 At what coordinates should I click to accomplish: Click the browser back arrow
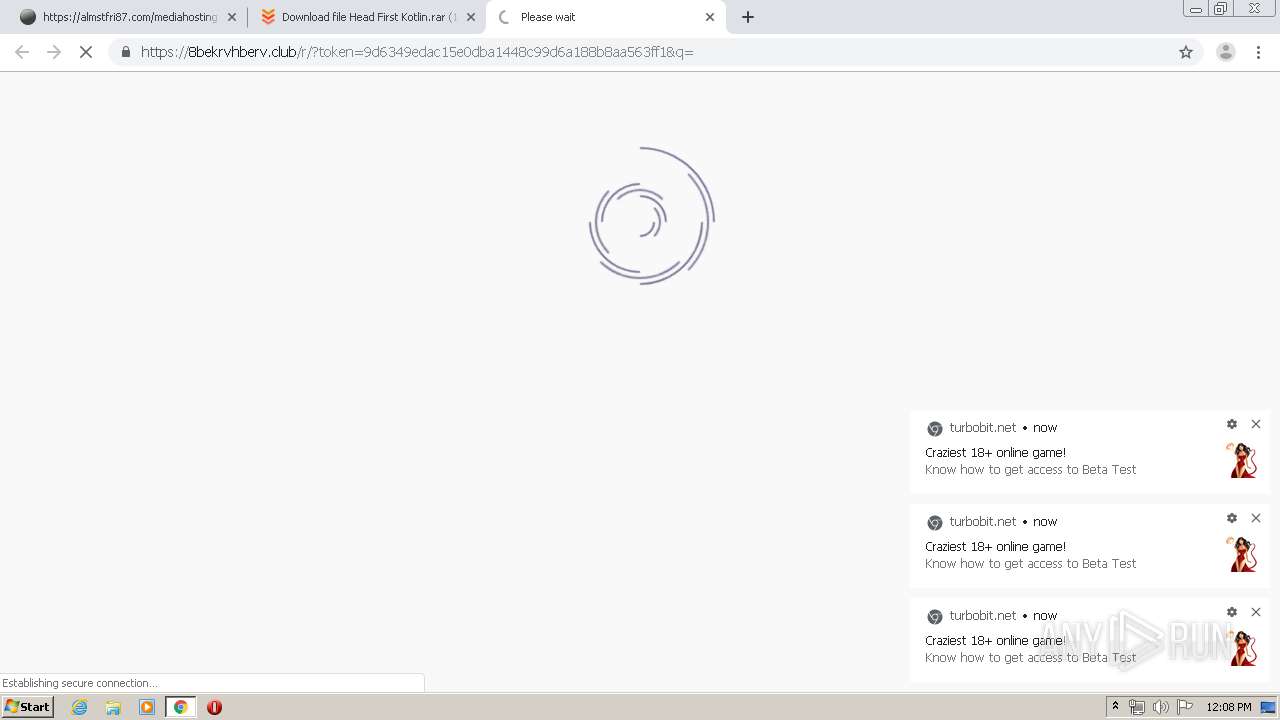(x=22, y=52)
